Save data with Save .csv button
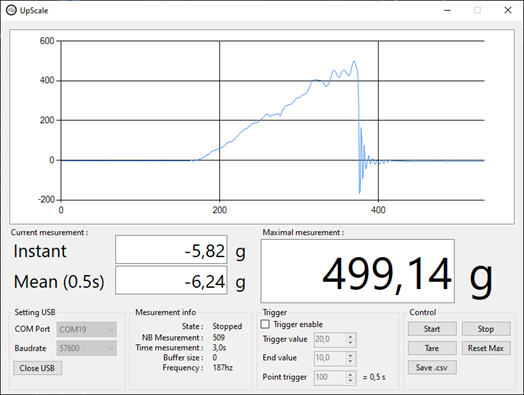The width and height of the screenshot is (524, 395). point(432,368)
